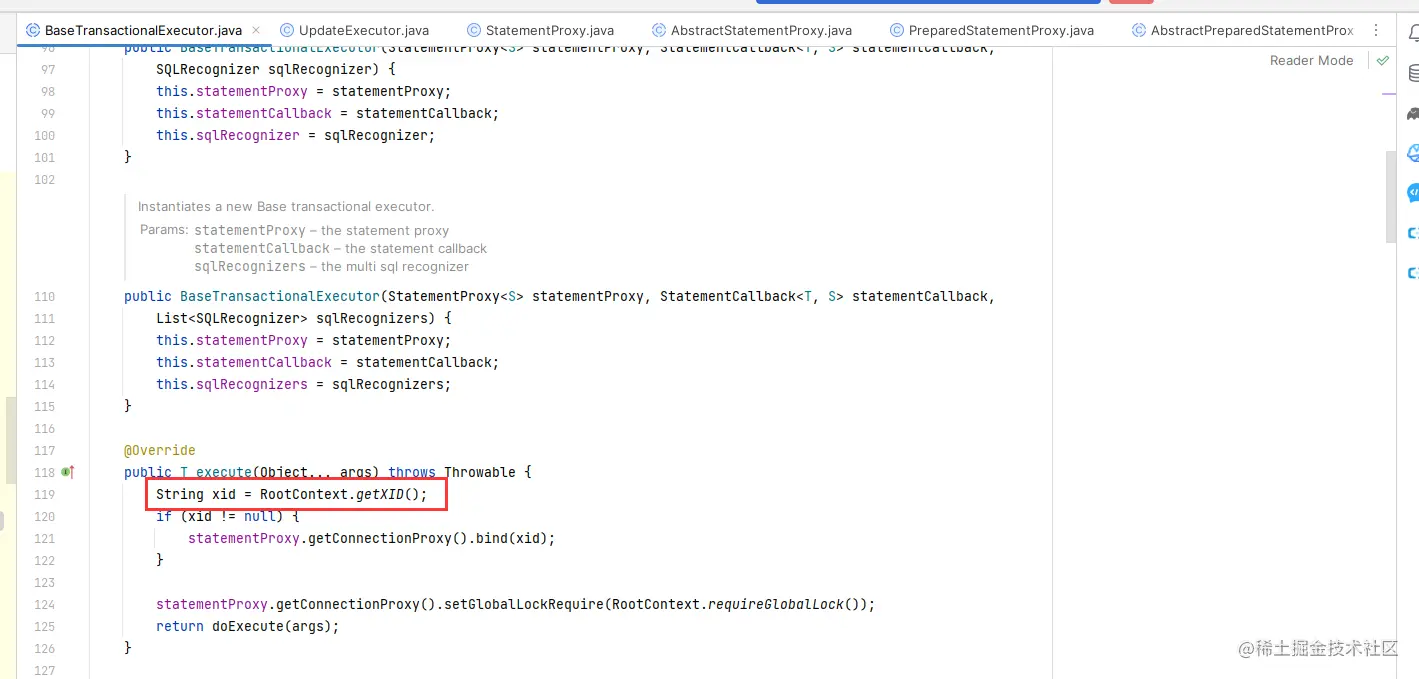This screenshot has width=1419, height=679.
Task: Open the Database tool window icon
Action: 1413,73
